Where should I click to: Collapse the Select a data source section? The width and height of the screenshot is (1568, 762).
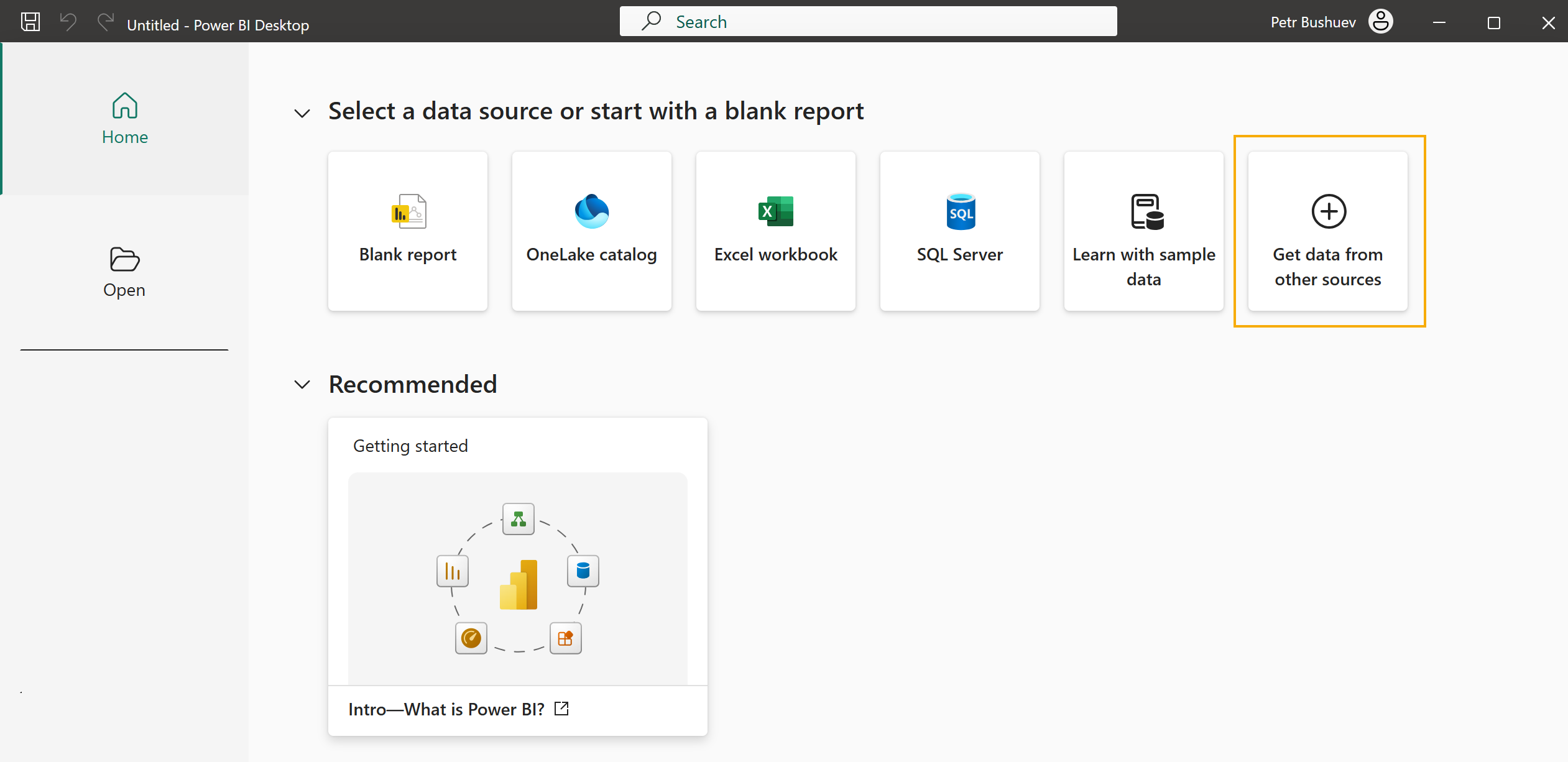(x=302, y=113)
